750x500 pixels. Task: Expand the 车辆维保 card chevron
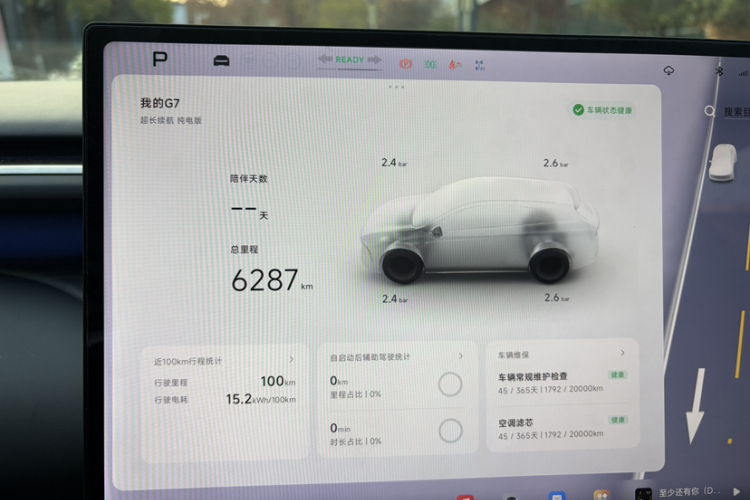coord(622,353)
